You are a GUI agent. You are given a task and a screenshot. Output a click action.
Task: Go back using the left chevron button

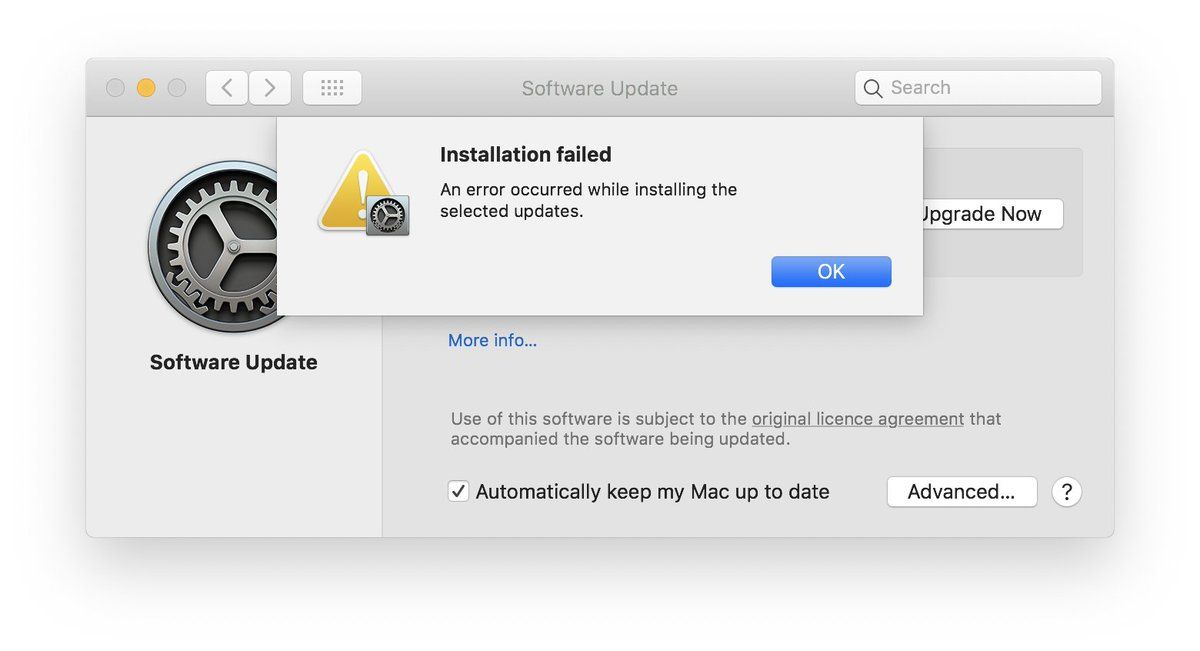point(227,88)
